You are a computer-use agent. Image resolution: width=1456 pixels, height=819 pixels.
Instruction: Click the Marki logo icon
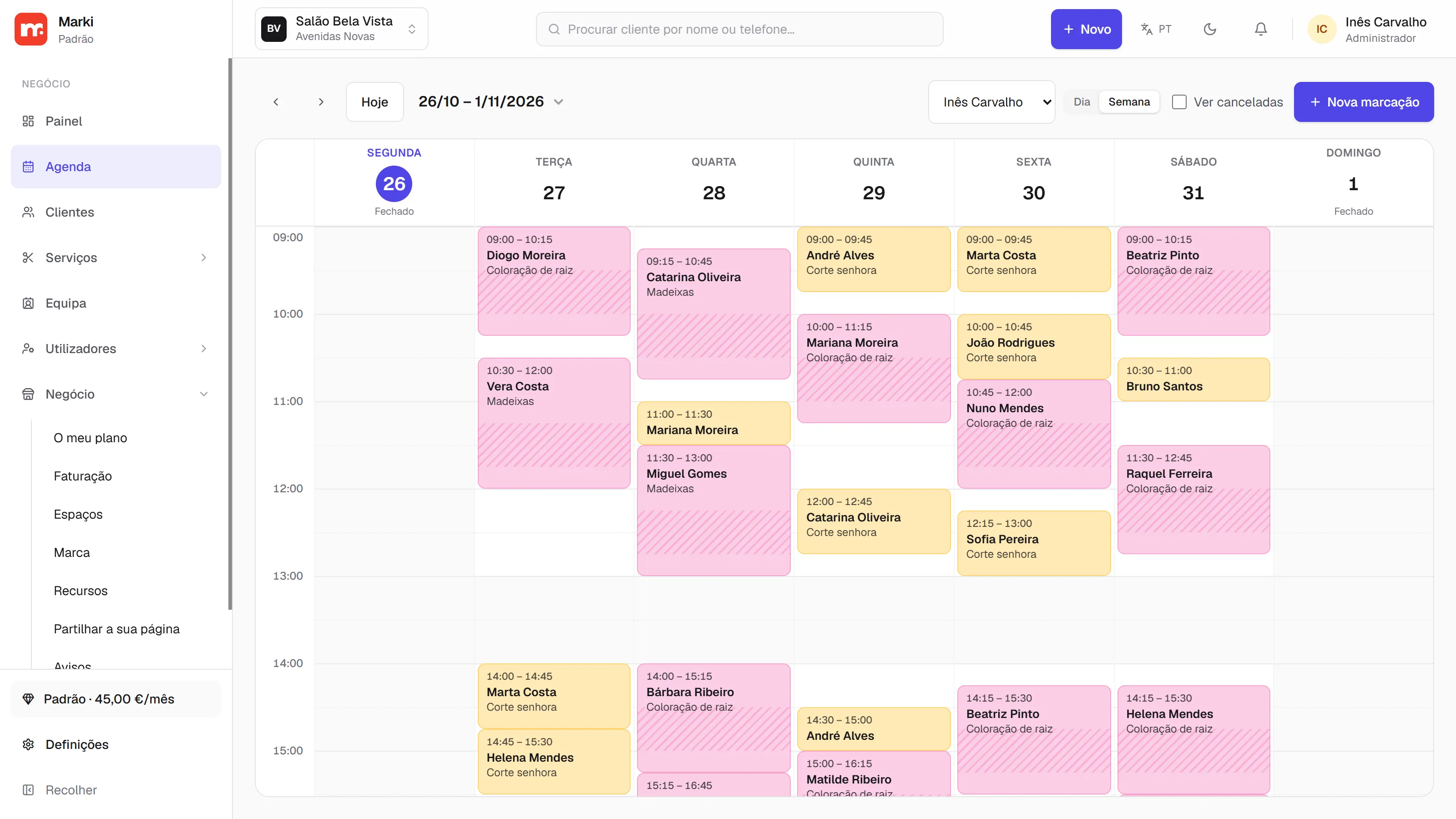point(30,29)
